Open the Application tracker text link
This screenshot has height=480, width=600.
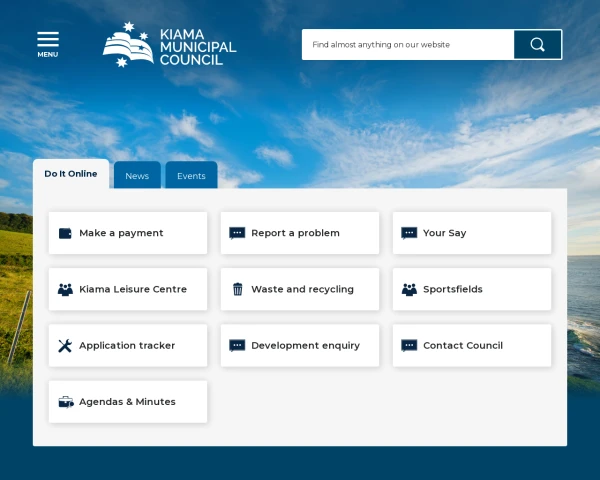tap(127, 345)
